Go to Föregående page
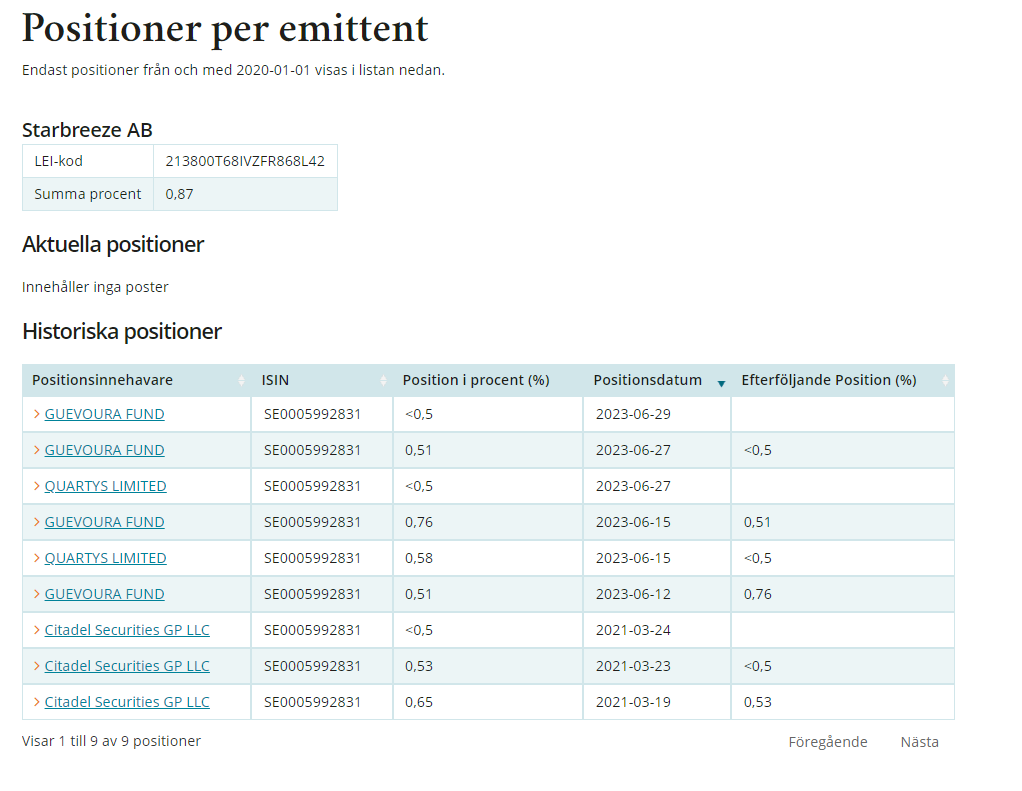 click(828, 742)
